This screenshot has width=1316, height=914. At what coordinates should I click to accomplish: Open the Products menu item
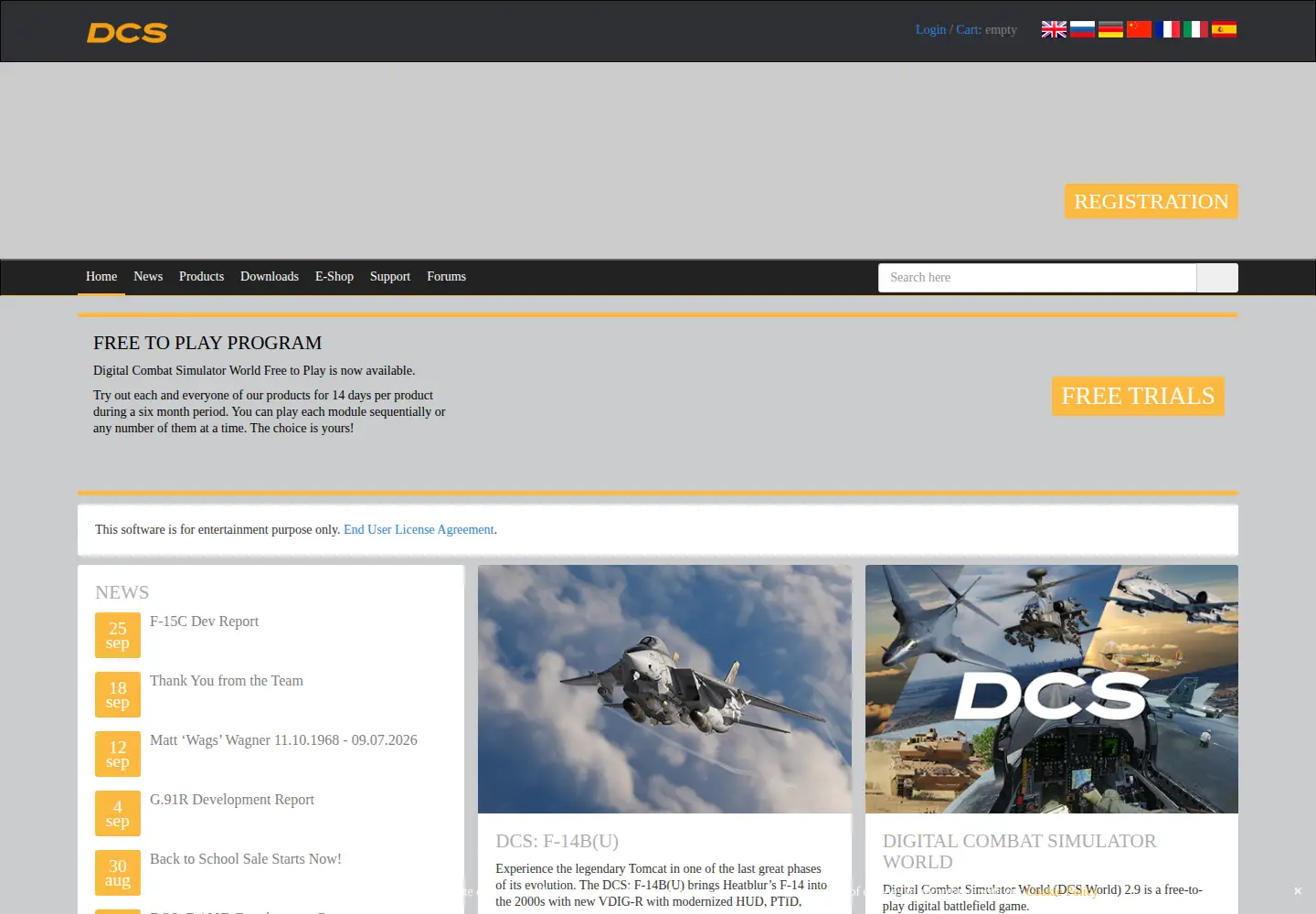[201, 276]
